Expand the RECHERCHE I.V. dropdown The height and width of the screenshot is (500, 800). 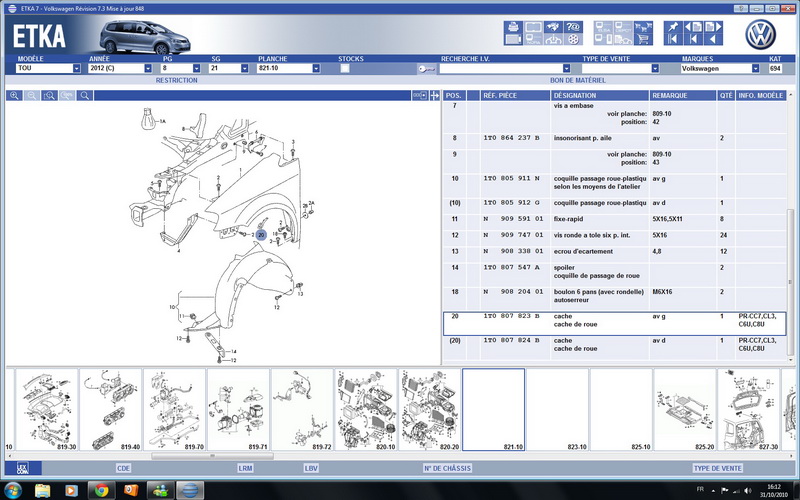coord(566,68)
